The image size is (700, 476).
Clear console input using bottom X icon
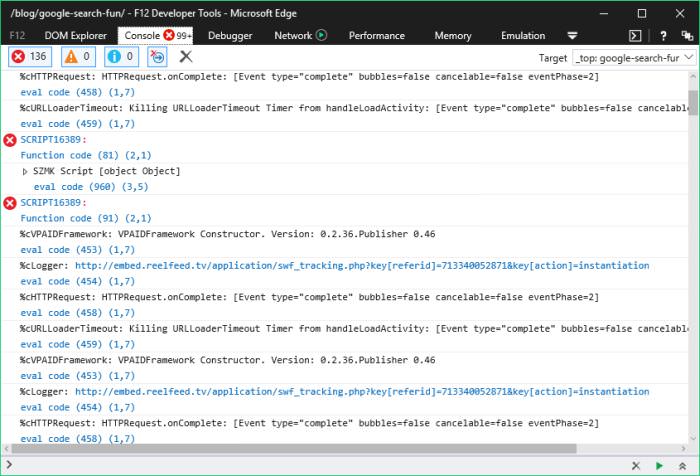click(x=636, y=466)
